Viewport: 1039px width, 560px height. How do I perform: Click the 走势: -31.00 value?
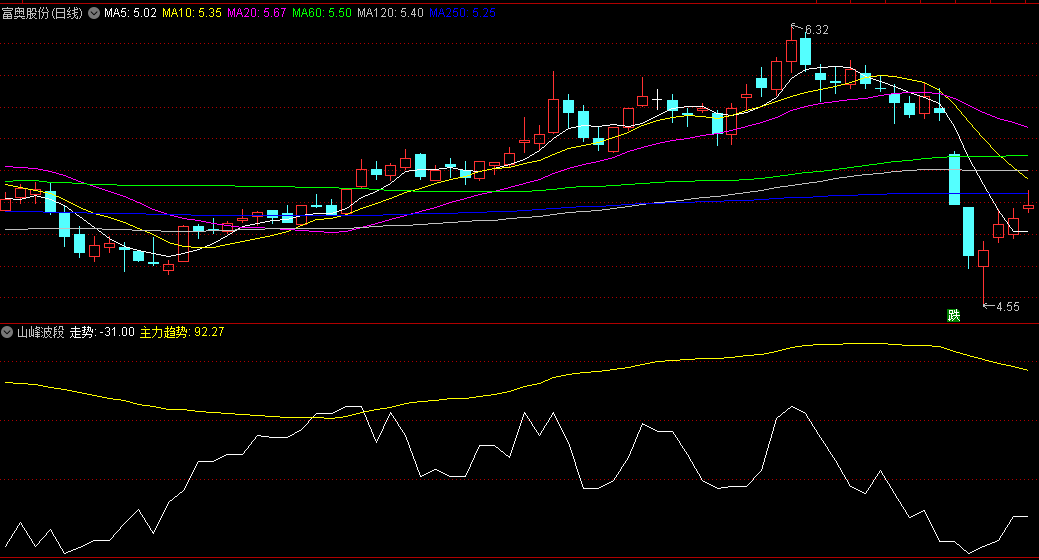(102, 331)
